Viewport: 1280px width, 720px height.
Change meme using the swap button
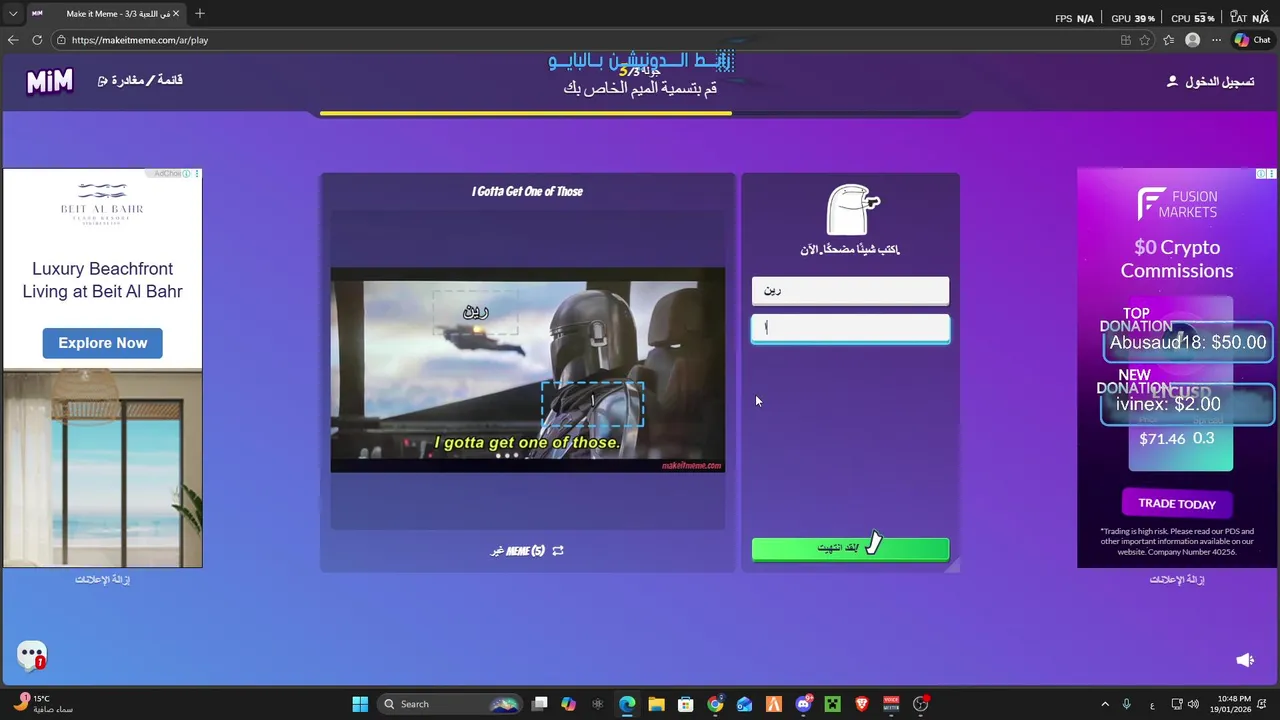click(x=527, y=551)
